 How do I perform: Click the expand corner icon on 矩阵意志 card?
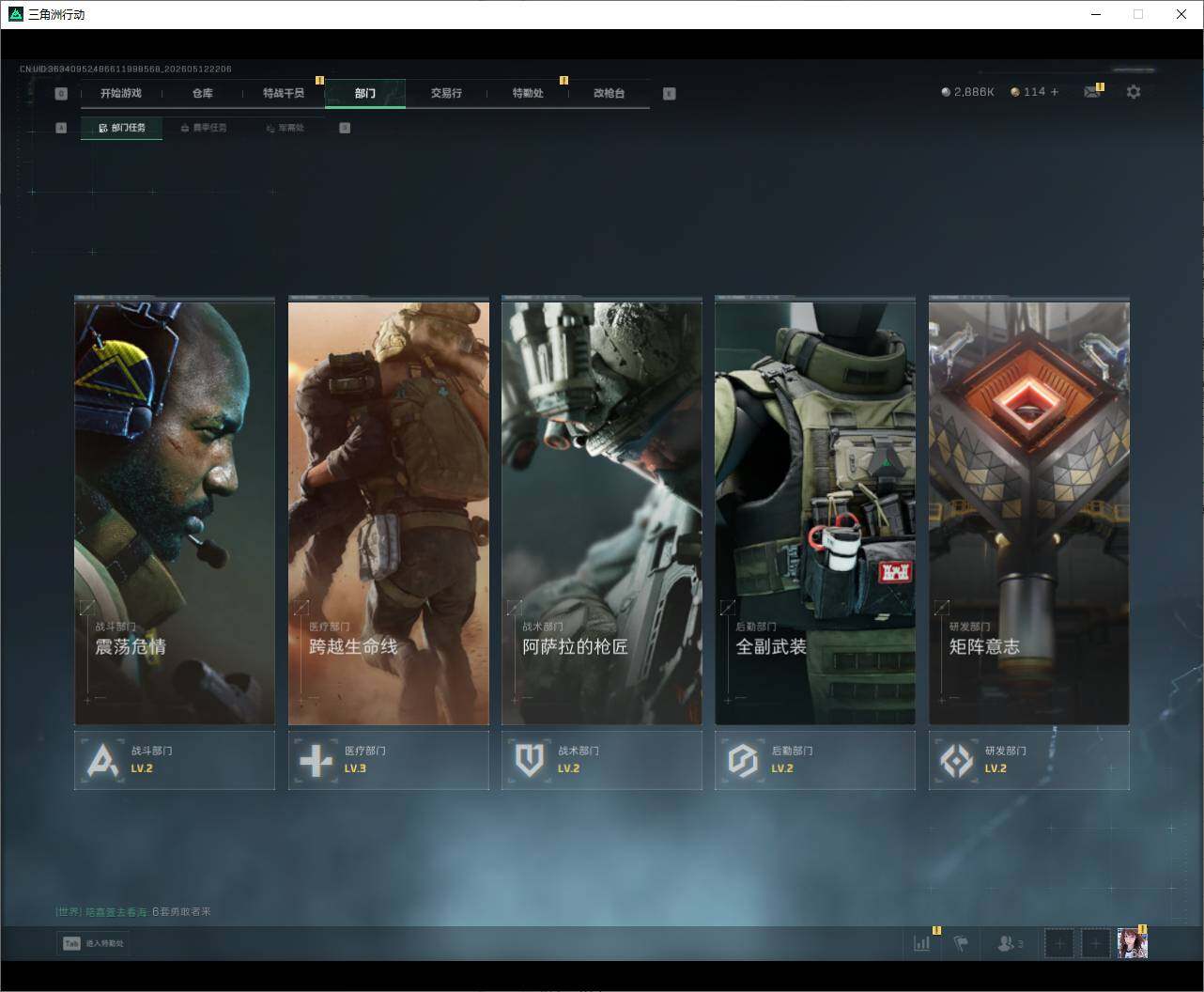(x=941, y=608)
